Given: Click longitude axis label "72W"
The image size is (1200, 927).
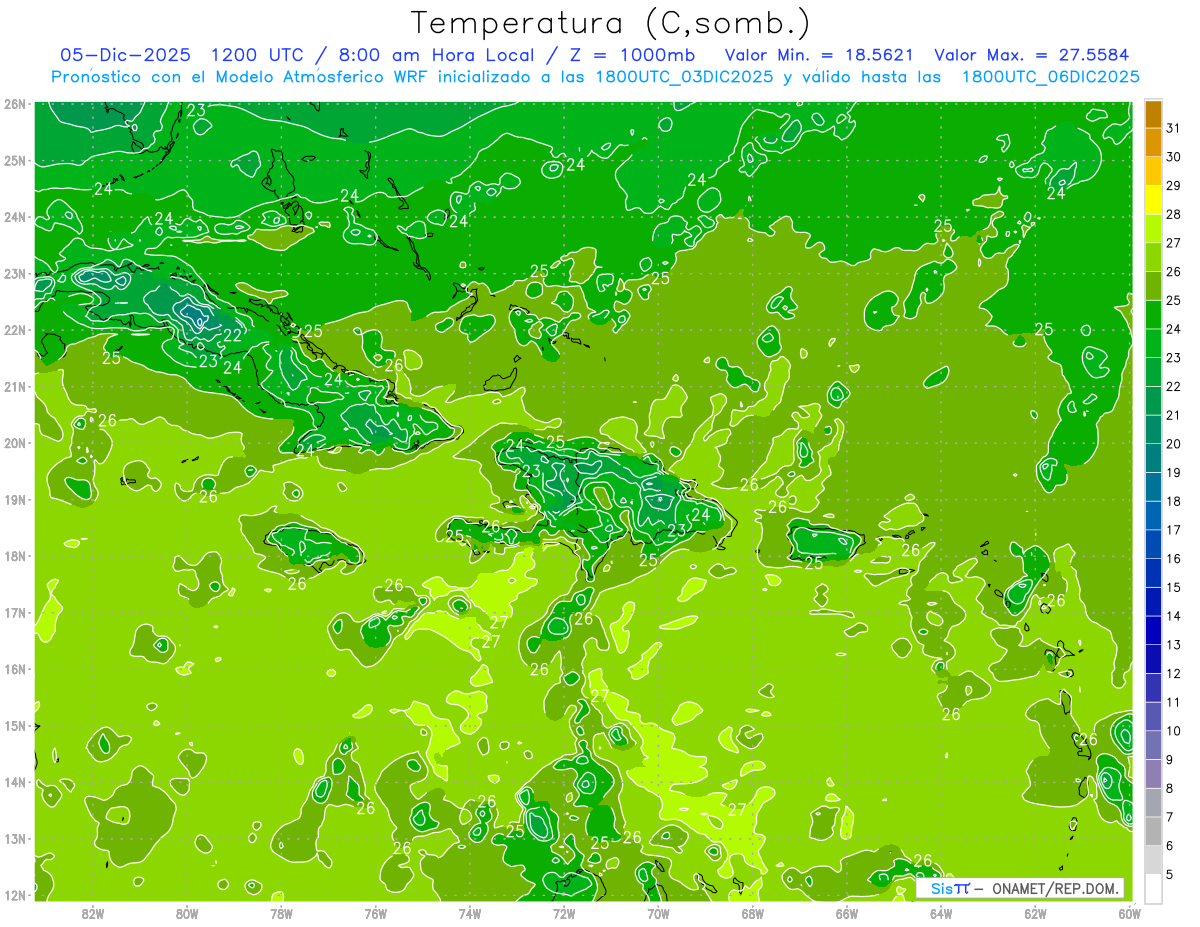Looking at the screenshot, I should tap(564, 913).
